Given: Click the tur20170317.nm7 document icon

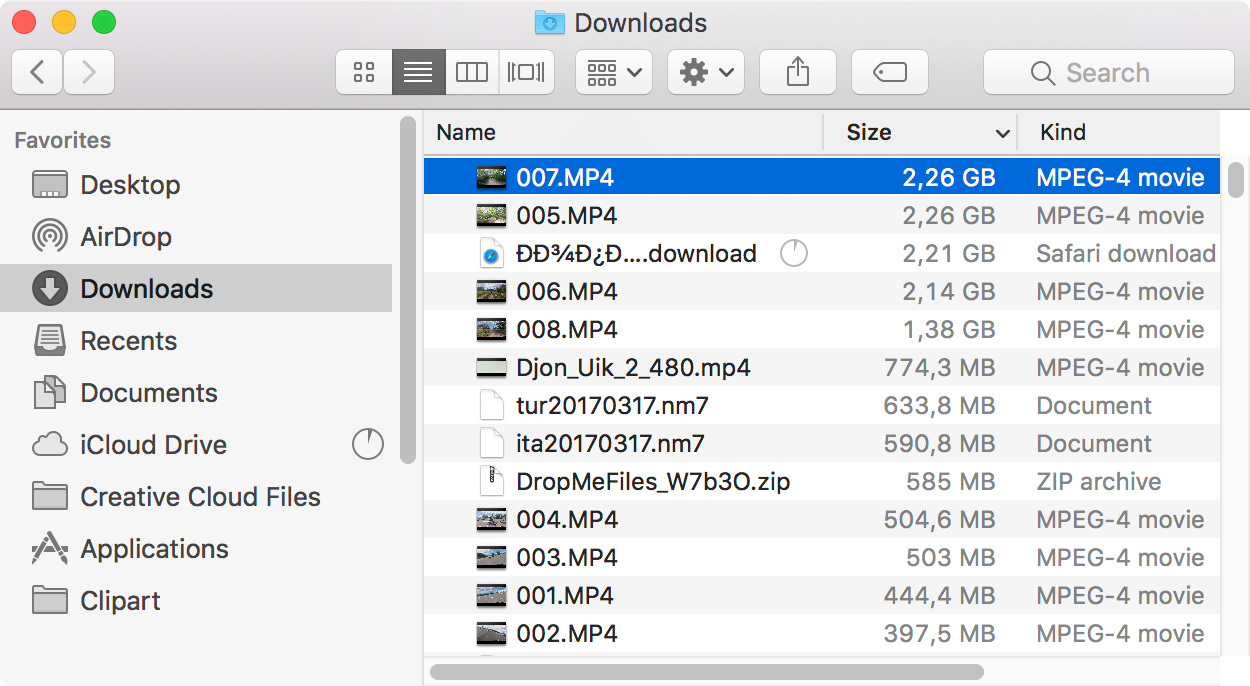Looking at the screenshot, I should [491, 406].
